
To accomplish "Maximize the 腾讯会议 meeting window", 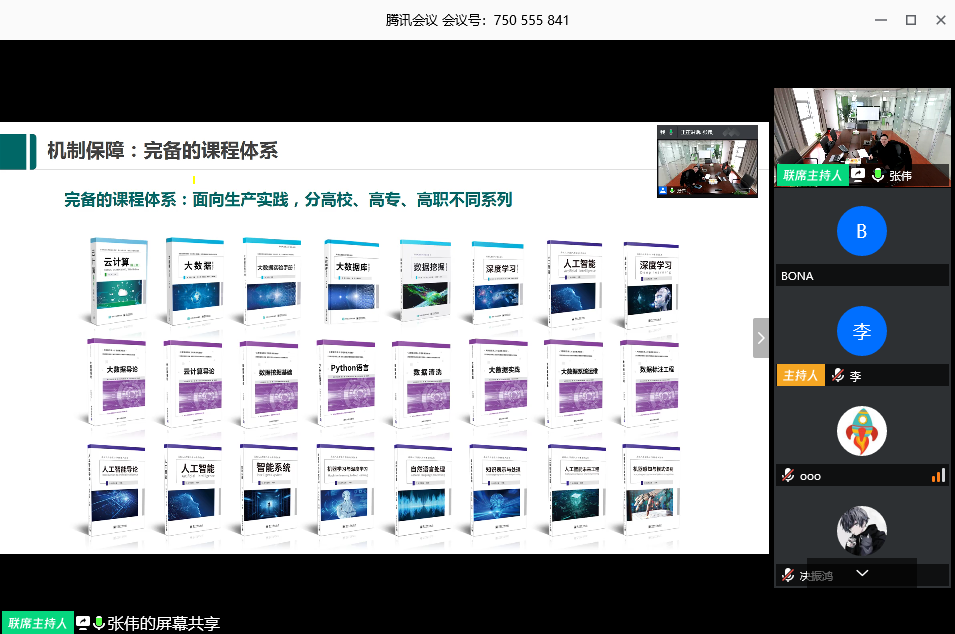I will 910,20.
